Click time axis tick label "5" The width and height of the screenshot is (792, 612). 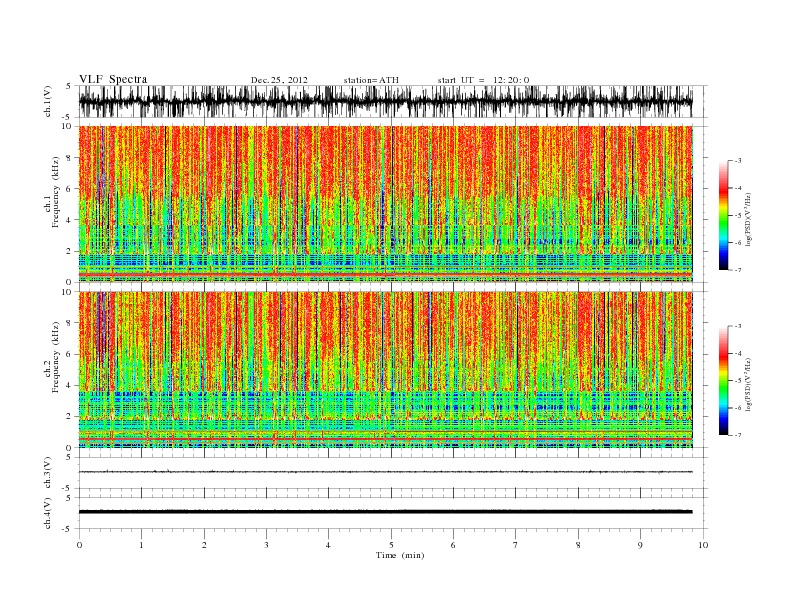(x=391, y=545)
